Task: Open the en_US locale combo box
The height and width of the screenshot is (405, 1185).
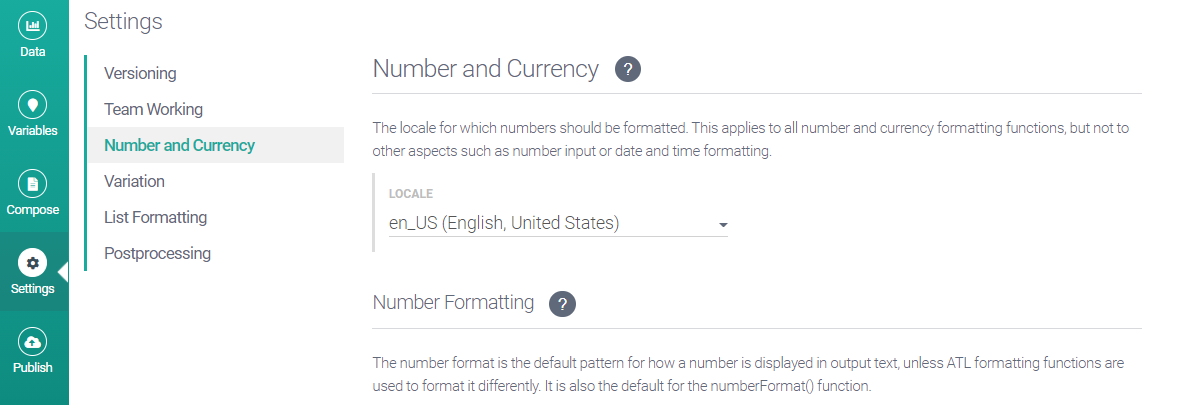Action: [x=557, y=223]
